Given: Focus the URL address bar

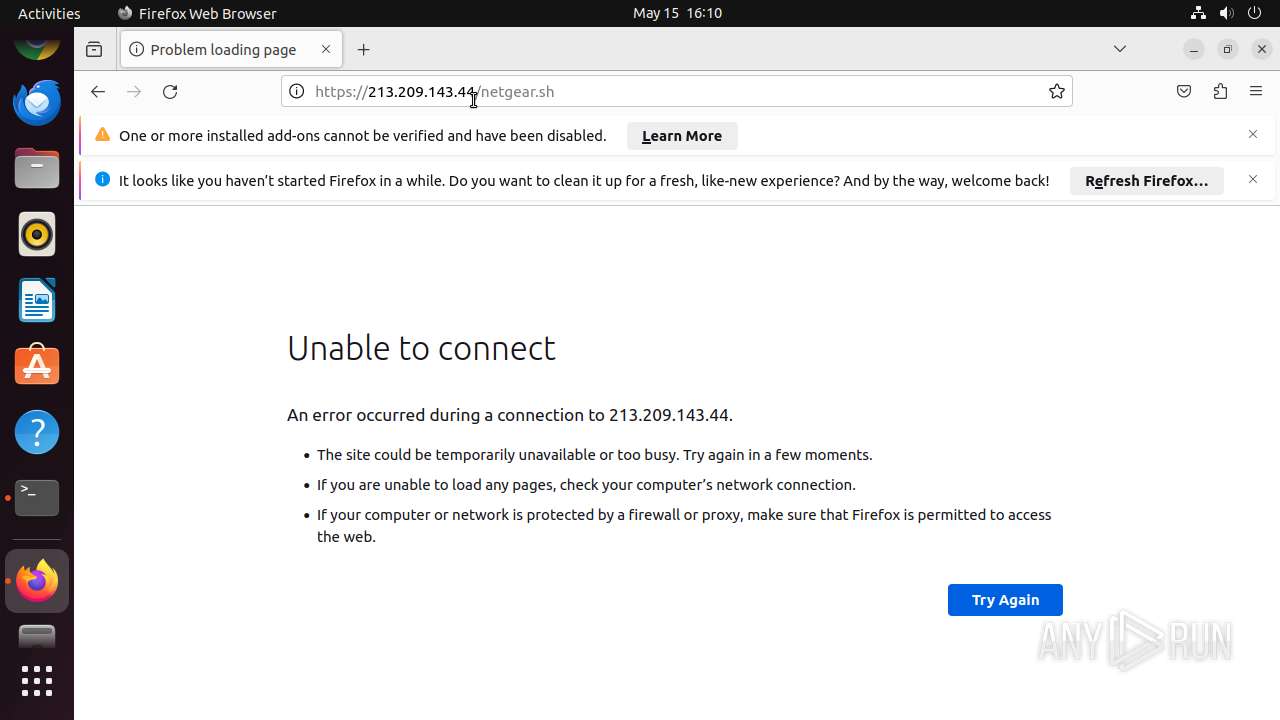Looking at the screenshot, I should pyautogui.click(x=700, y=92).
